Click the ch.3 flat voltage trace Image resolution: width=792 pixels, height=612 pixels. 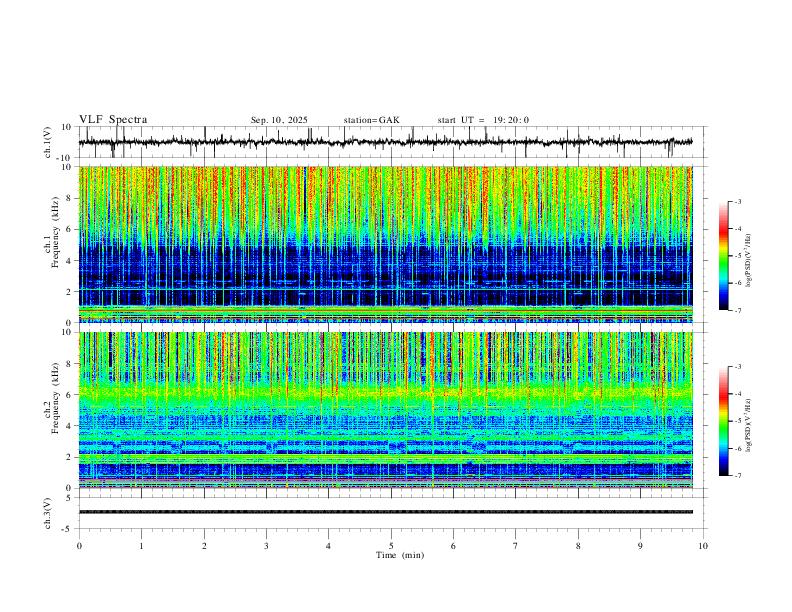tap(386, 512)
